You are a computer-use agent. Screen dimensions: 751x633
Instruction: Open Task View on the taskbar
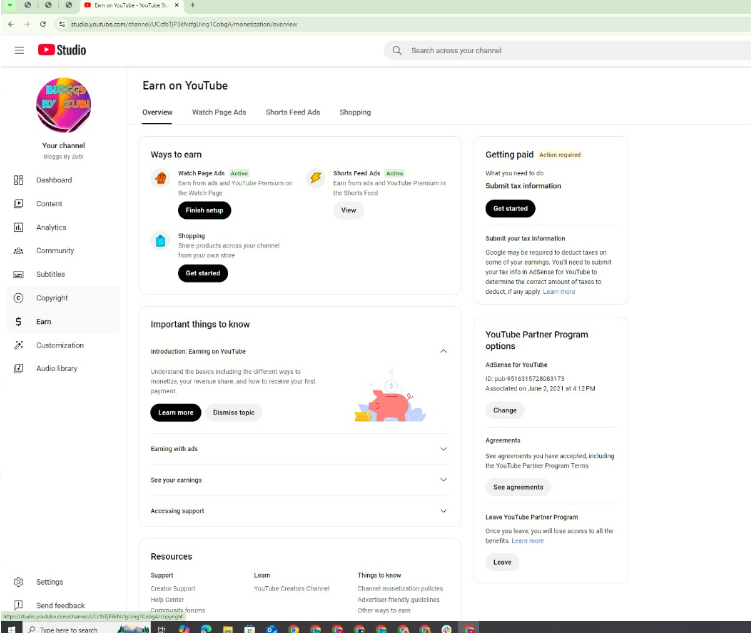(161, 629)
